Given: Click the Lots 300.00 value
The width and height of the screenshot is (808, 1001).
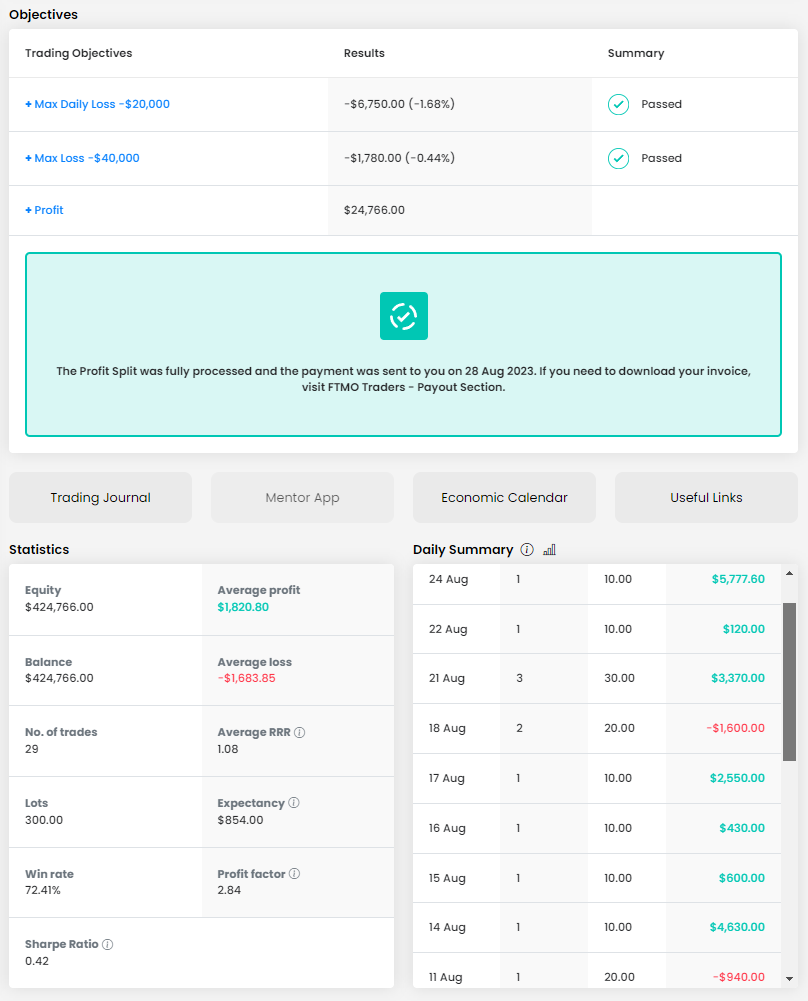Looking at the screenshot, I should coord(44,820).
